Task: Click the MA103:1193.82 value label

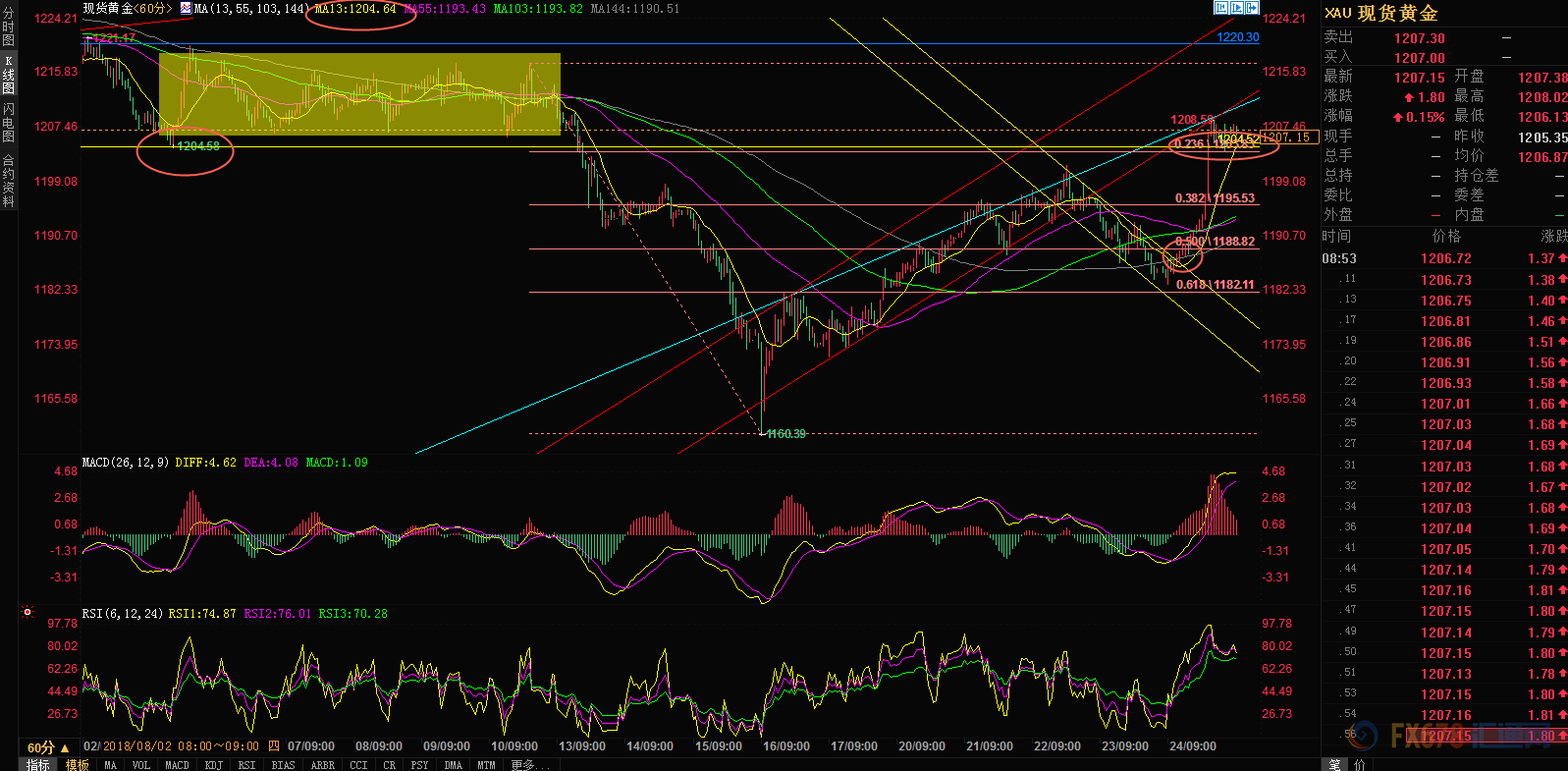Action: click(x=538, y=8)
